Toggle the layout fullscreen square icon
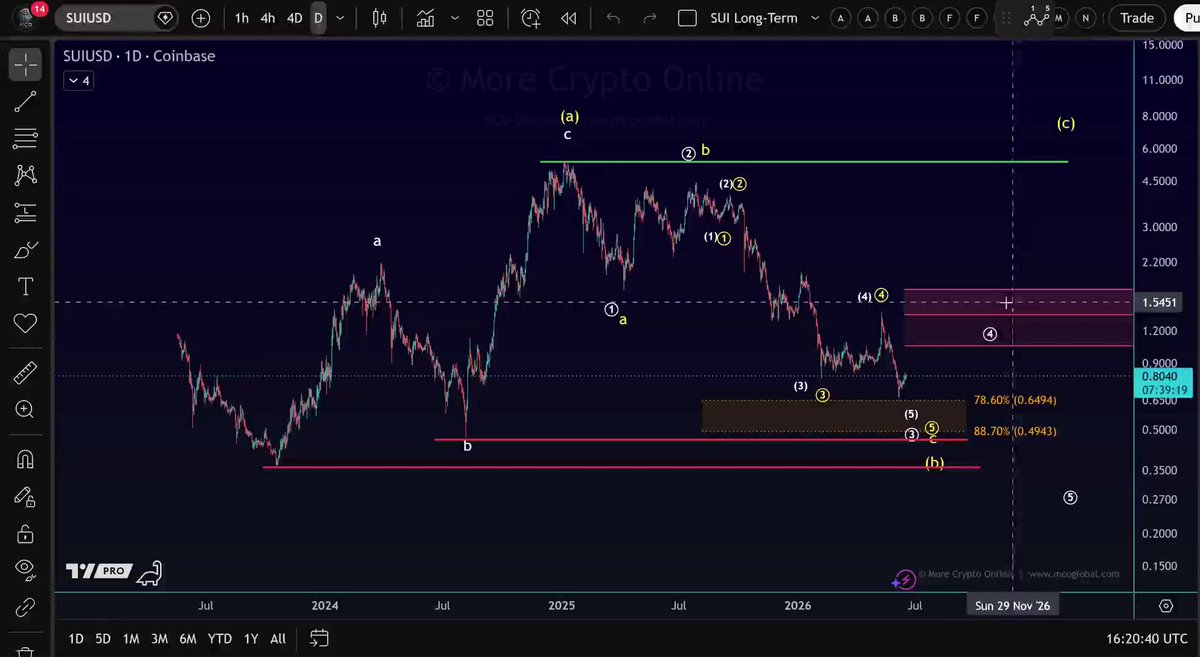 pyautogui.click(x=687, y=18)
